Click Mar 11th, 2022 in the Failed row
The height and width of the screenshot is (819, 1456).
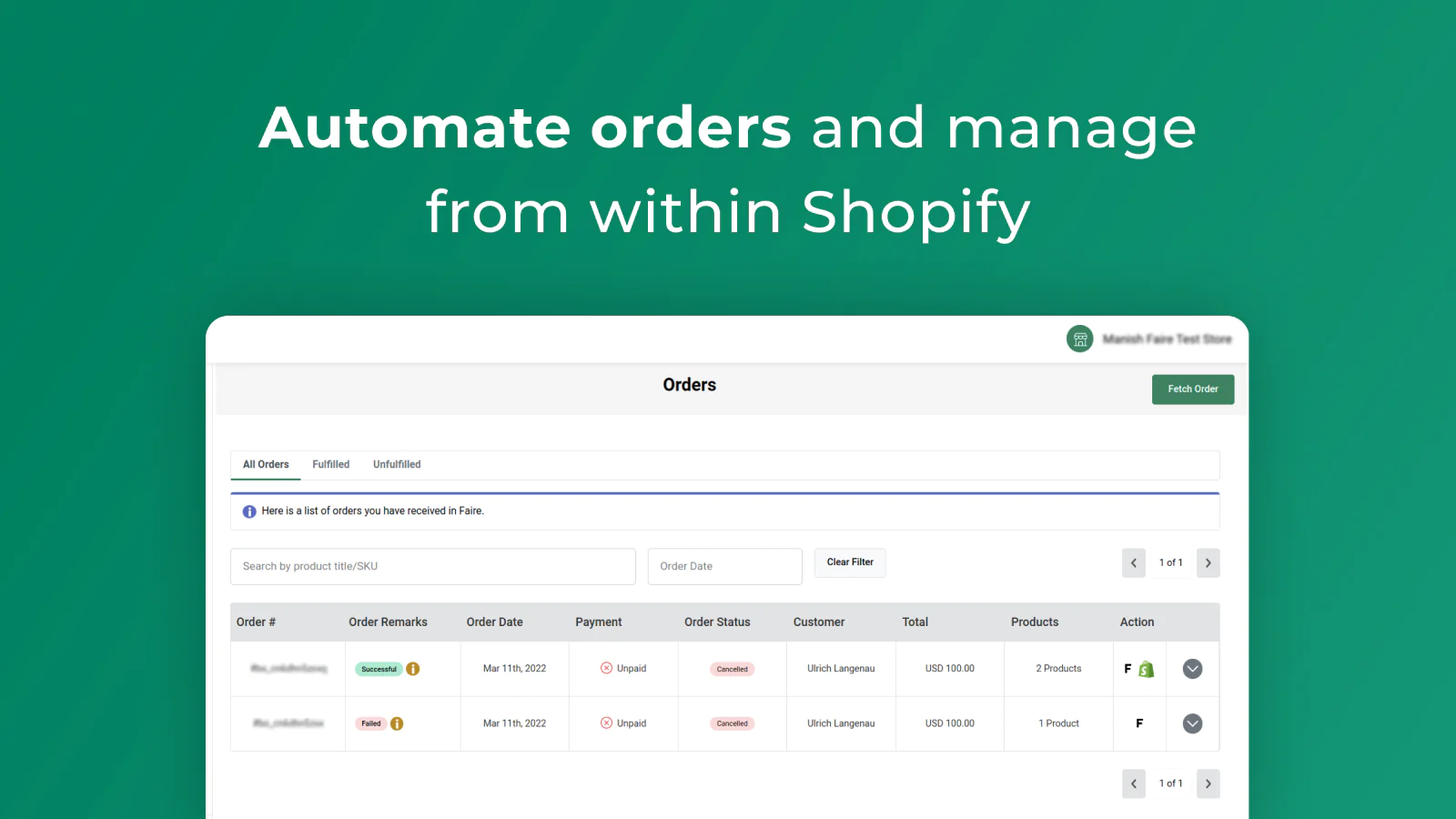click(x=515, y=723)
